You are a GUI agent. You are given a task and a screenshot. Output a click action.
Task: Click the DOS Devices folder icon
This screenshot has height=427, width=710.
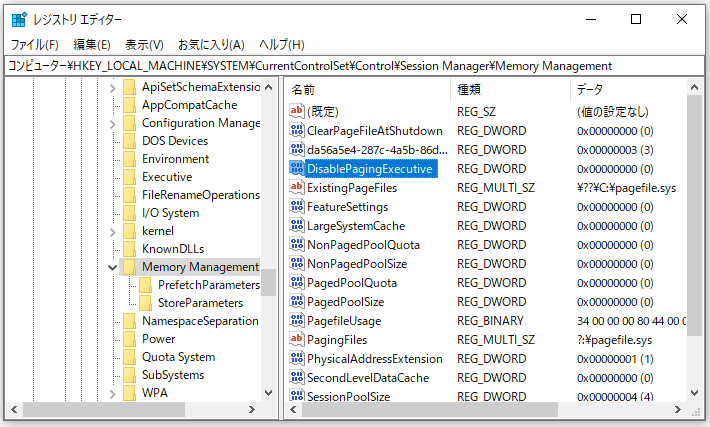pyautogui.click(x=130, y=141)
